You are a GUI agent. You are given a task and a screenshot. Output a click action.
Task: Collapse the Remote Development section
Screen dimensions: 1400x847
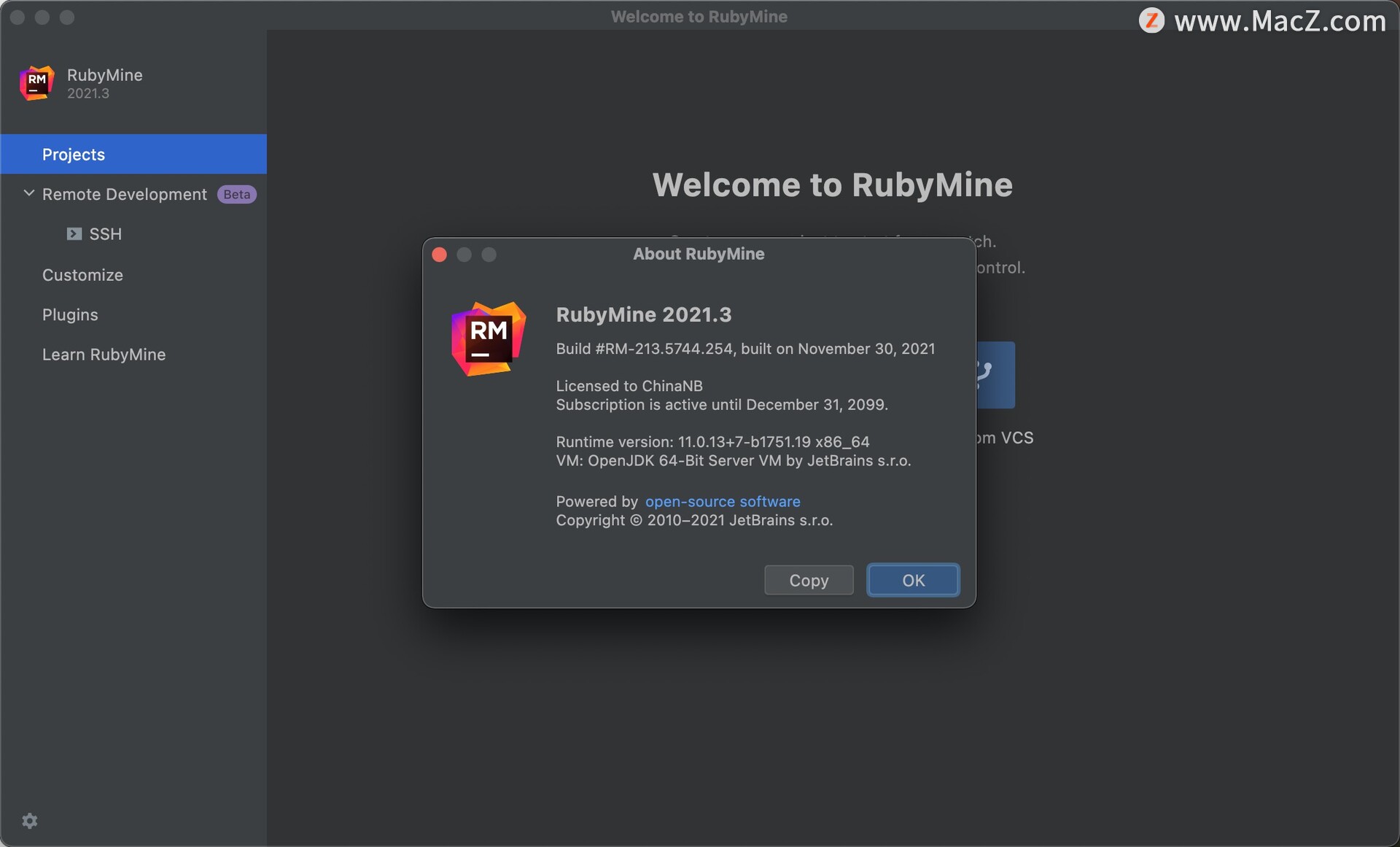(x=29, y=193)
